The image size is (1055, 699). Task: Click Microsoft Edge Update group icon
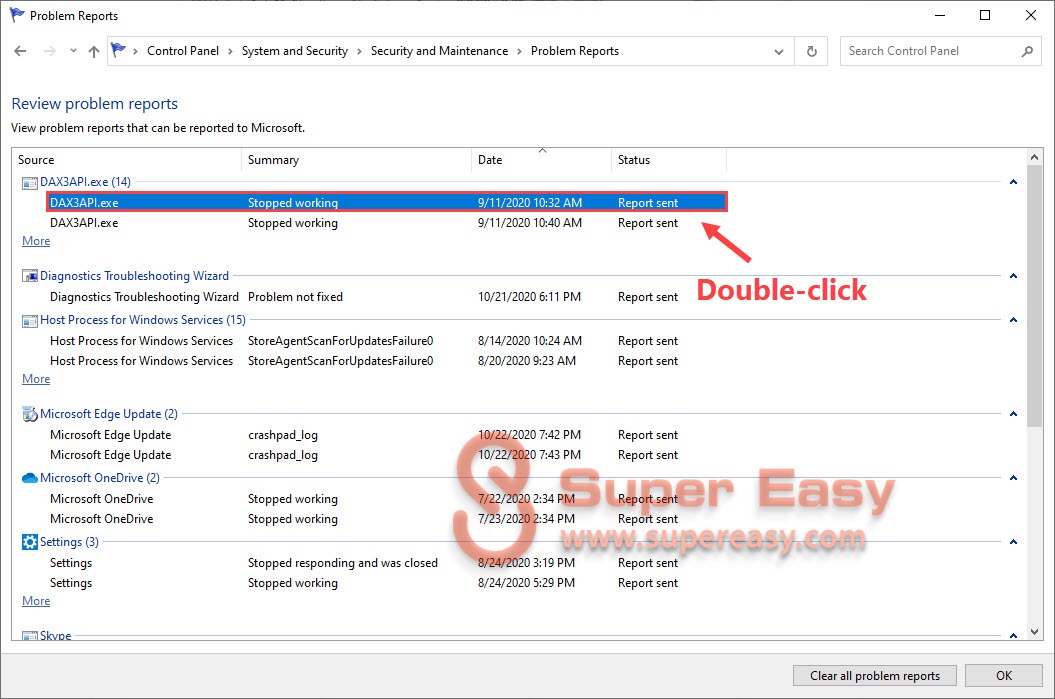tap(30, 414)
